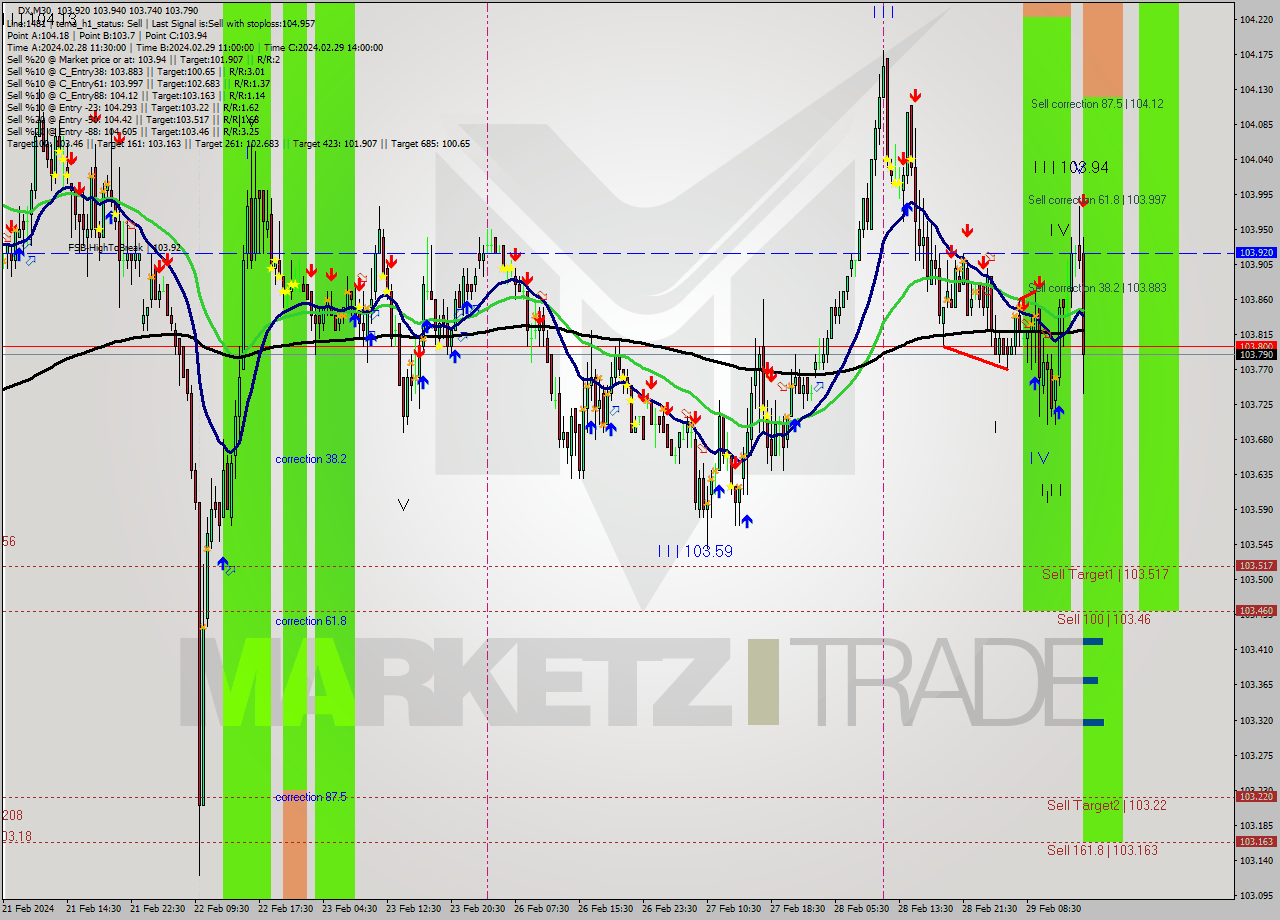
Task: Click the red price tag 103.800
Action: click(x=1256, y=346)
